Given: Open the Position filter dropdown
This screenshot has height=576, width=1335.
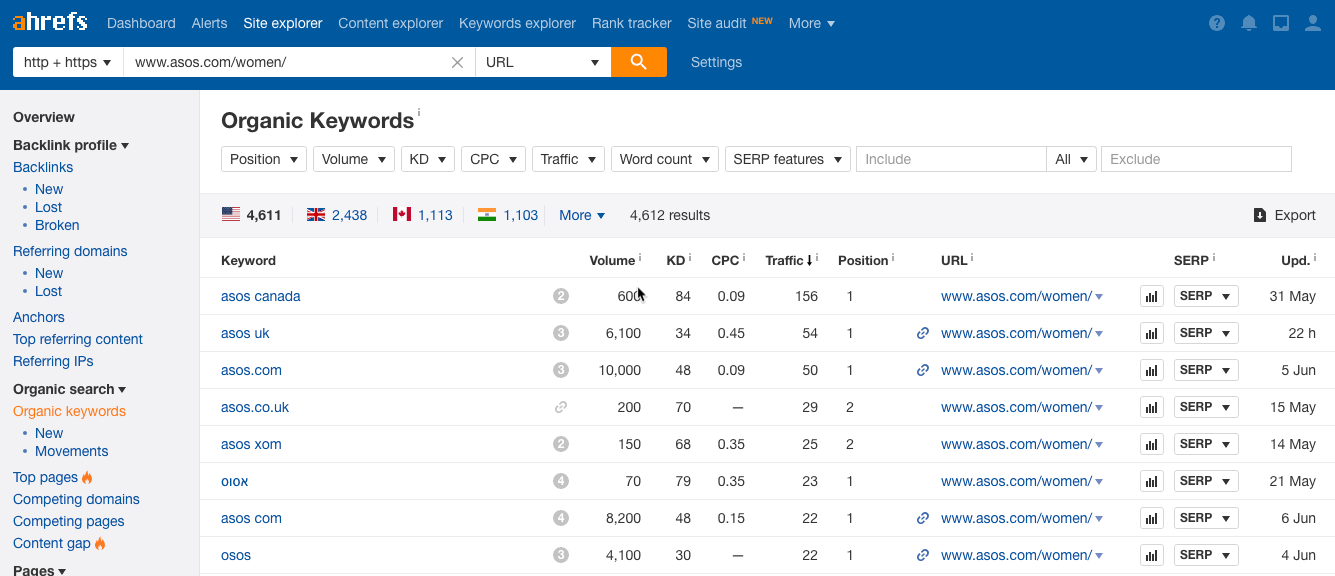Looking at the screenshot, I should [264, 159].
